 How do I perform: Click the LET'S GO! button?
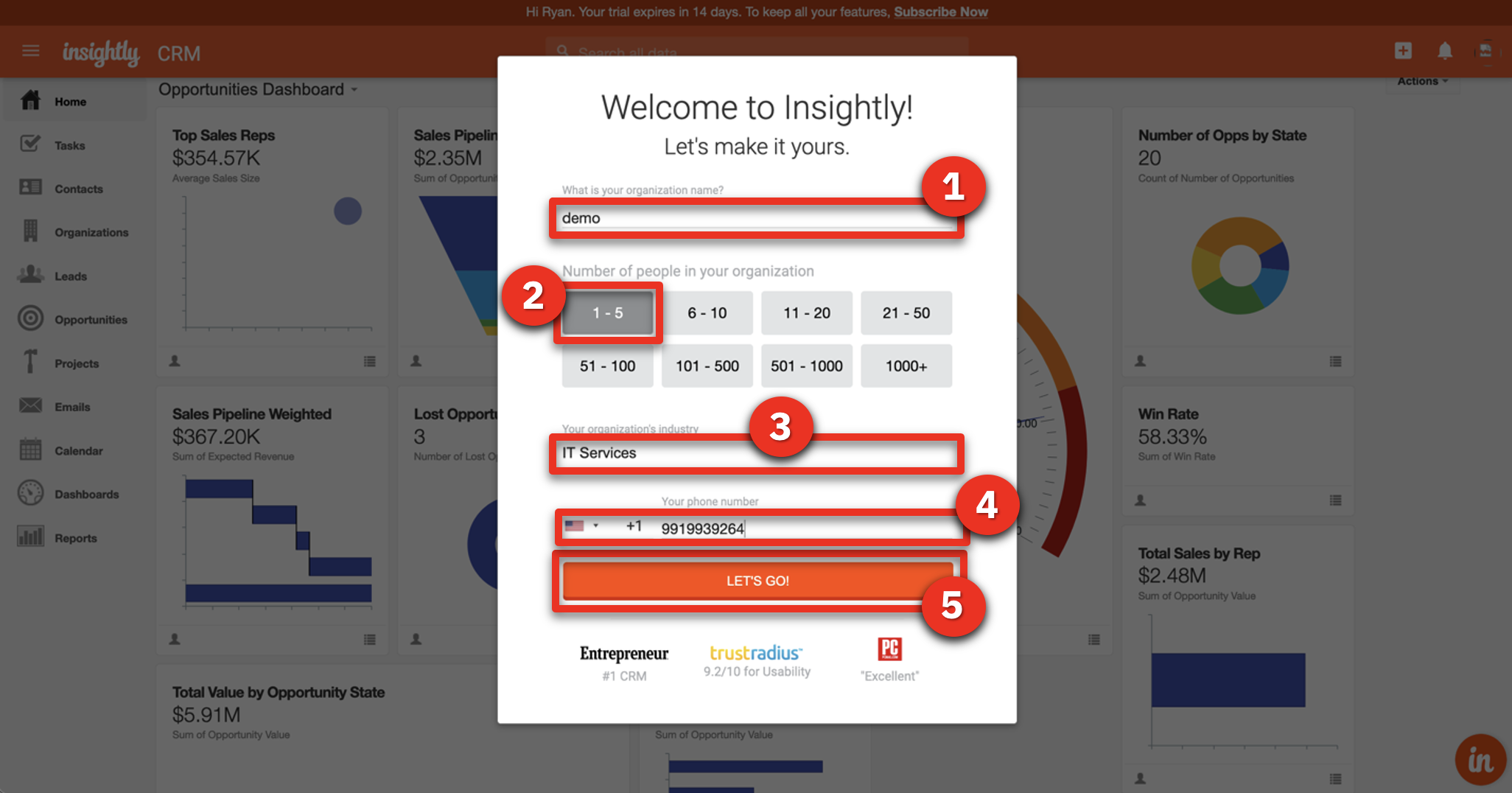click(x=757, y=581)
